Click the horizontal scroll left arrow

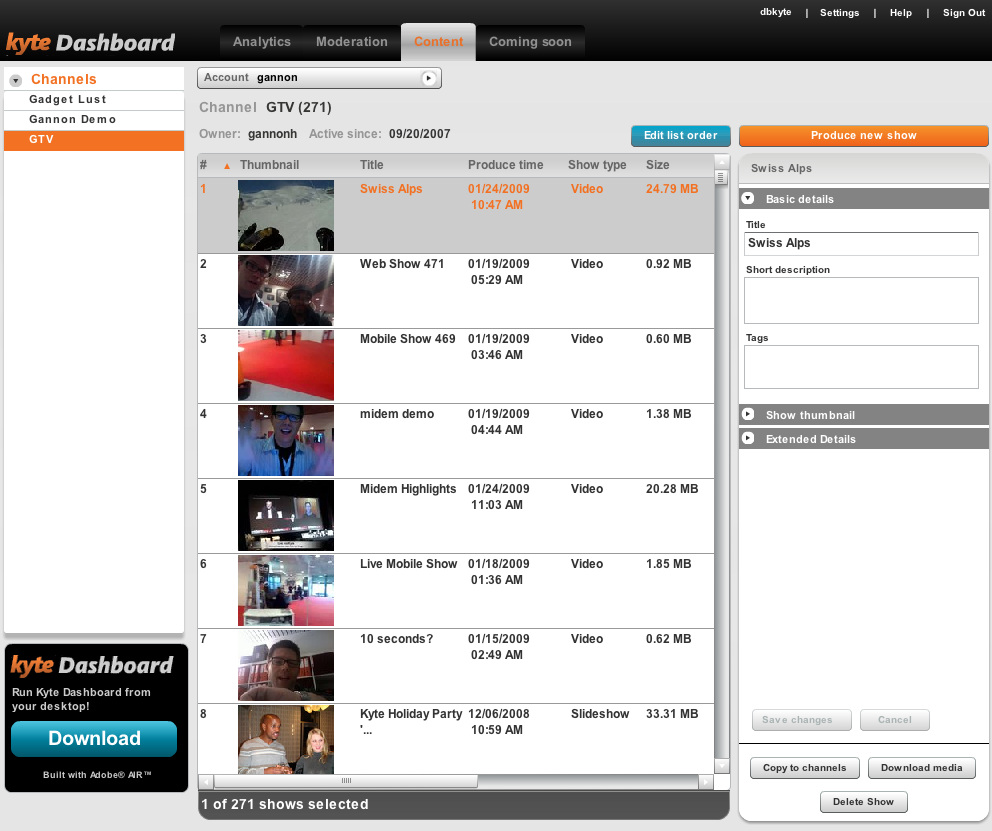[205, 782]
